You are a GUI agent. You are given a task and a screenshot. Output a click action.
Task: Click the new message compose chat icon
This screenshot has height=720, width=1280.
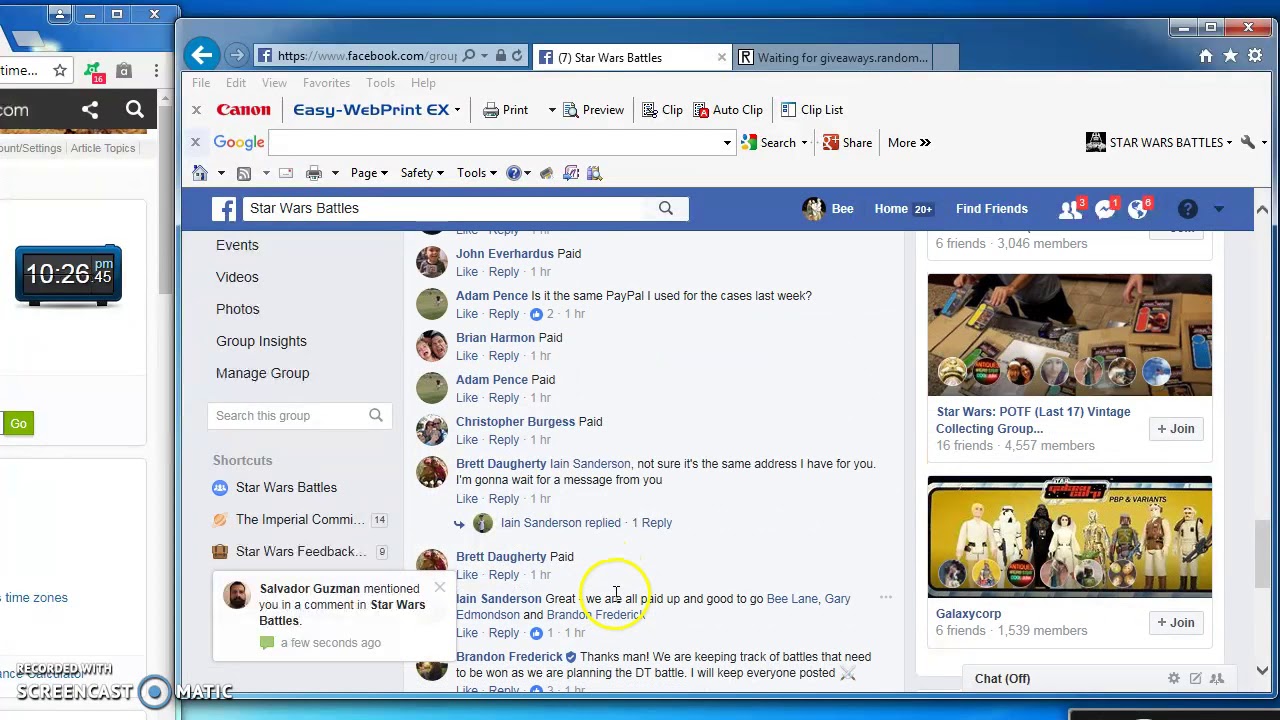pos(1195,678)
